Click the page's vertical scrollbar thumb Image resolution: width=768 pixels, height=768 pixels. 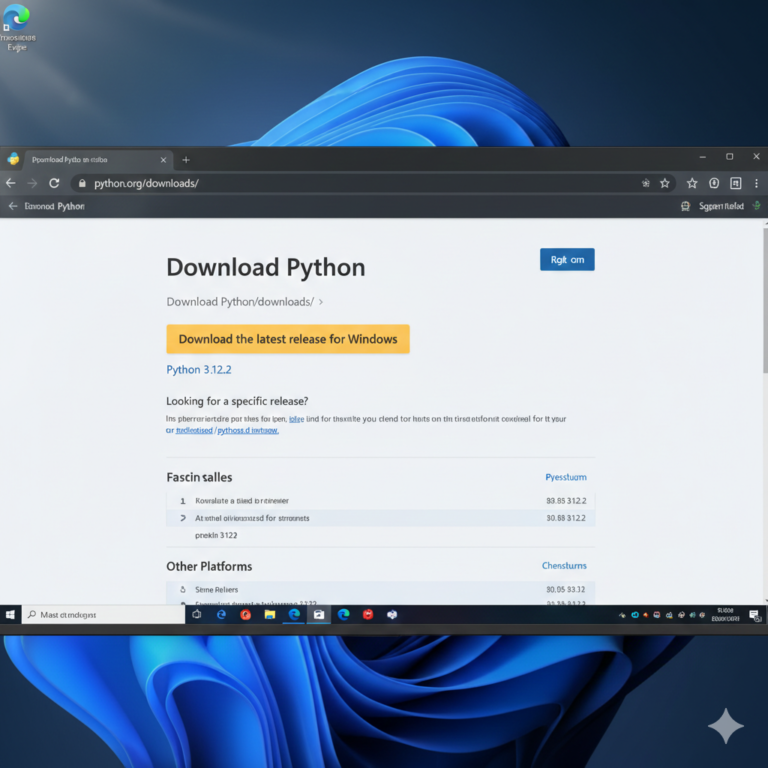coord(765,301)
